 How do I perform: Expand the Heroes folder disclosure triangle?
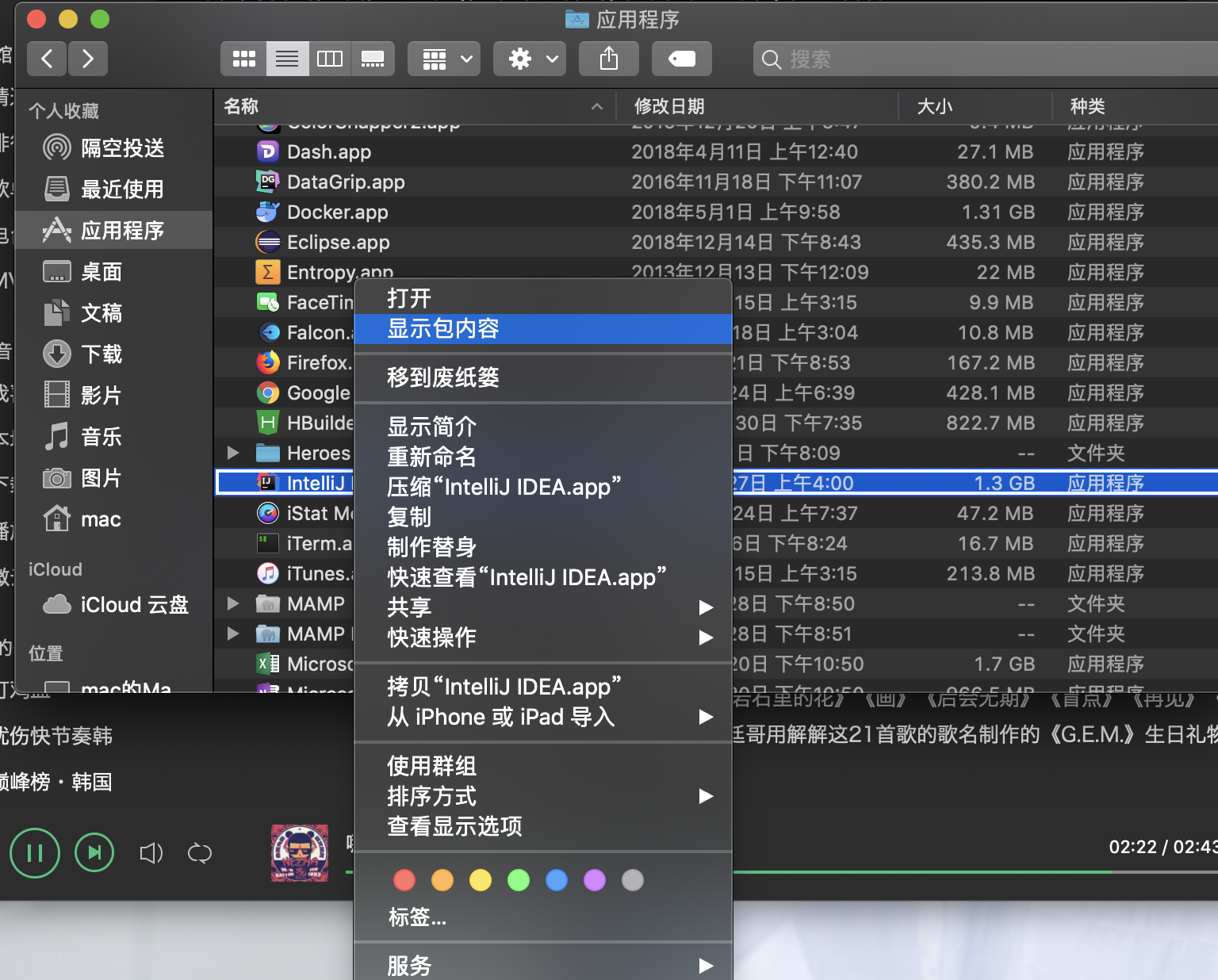(x=233, y=453)
